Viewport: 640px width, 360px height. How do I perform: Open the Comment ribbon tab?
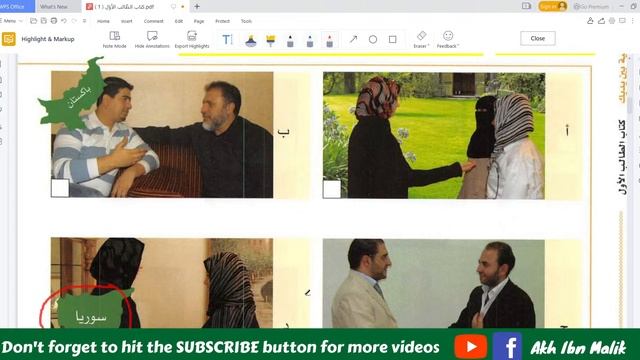[x=153, y=21]
